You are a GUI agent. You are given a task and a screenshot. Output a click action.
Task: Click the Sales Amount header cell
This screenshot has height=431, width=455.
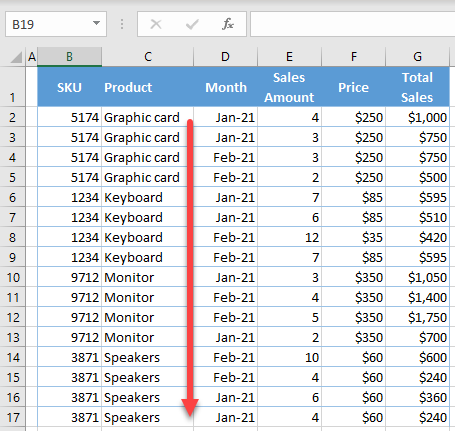289,87
